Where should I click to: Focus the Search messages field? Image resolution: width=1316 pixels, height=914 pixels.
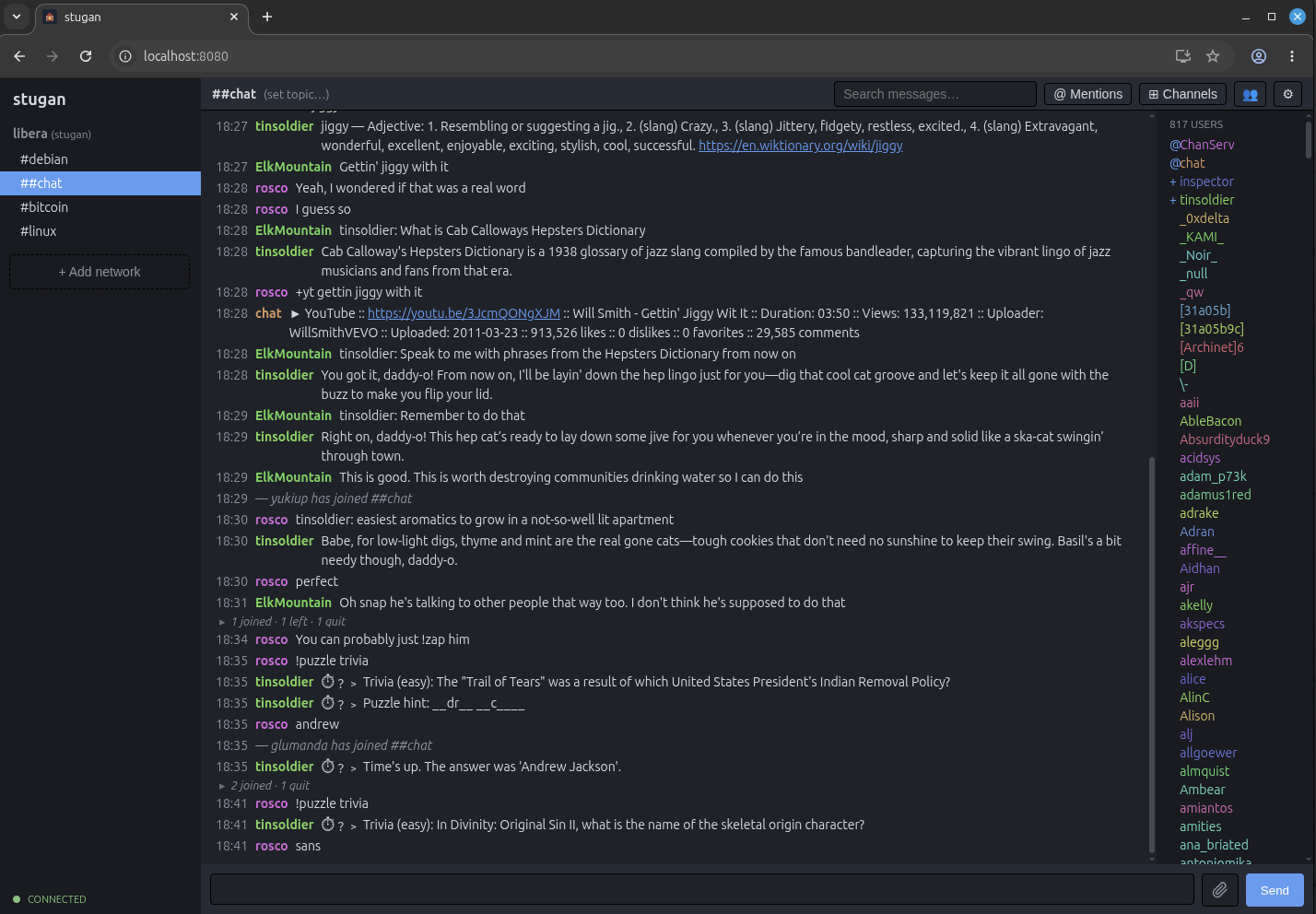(935, 94)
